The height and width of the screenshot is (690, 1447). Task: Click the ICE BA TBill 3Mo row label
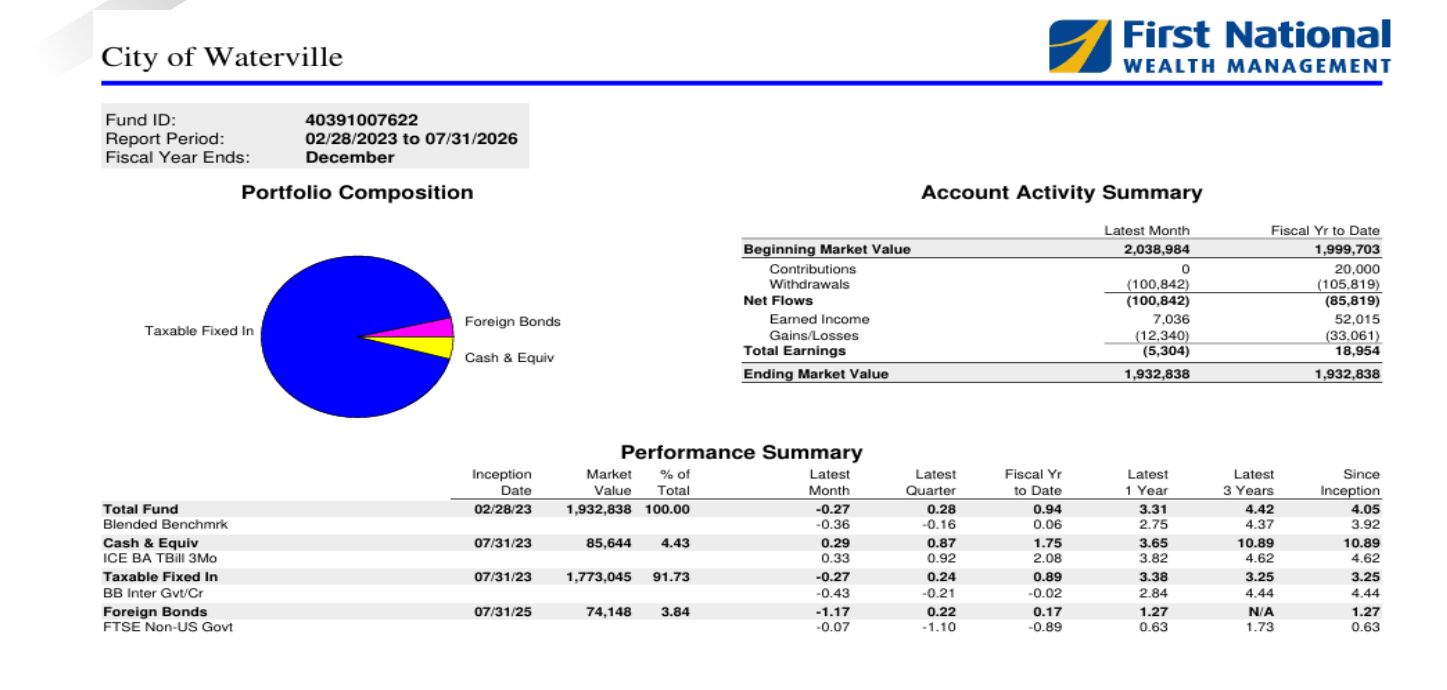pyautogui.click(x=160, y=558)
